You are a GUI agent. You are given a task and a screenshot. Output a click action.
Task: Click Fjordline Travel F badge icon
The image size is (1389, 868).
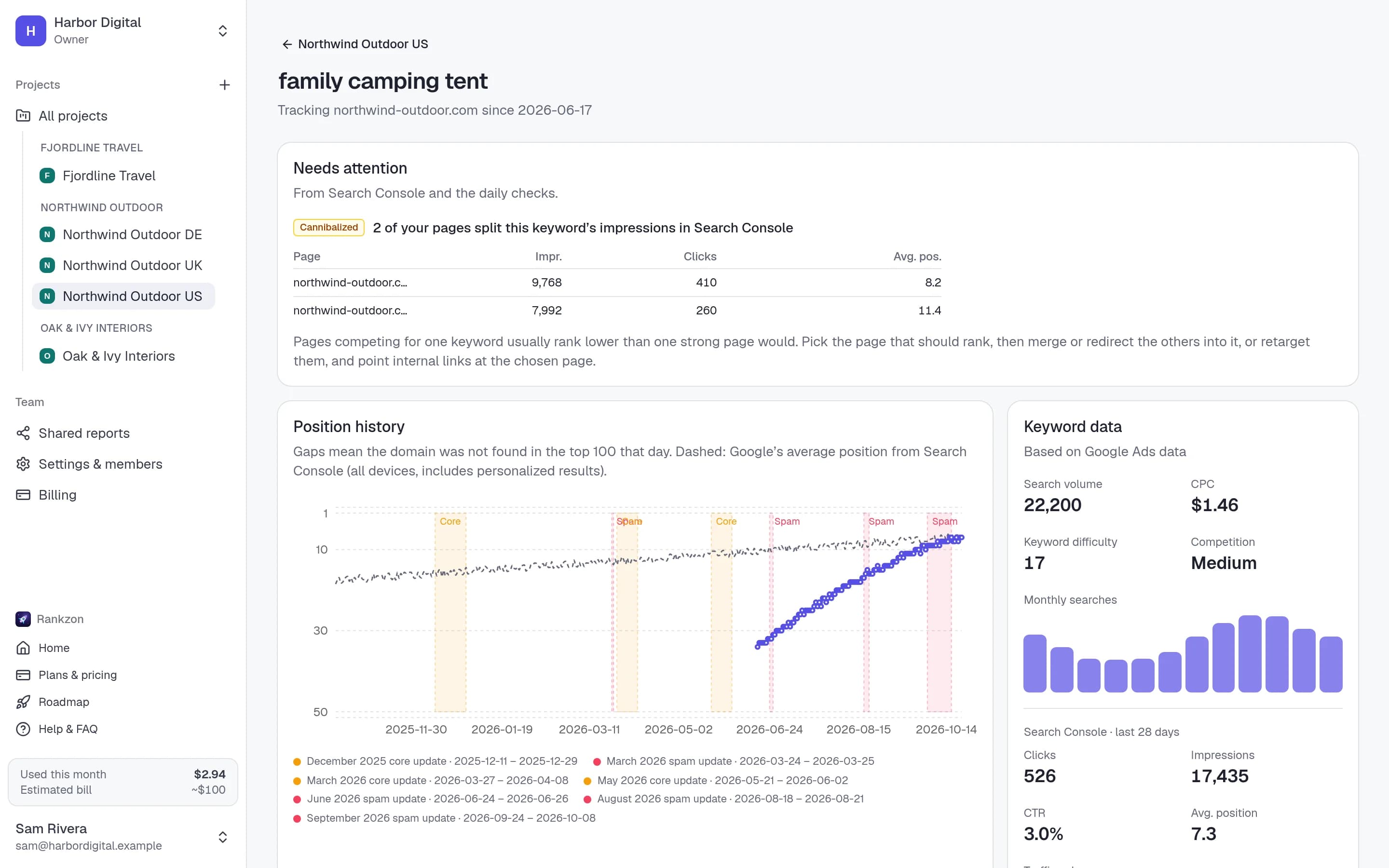(47, 176)
